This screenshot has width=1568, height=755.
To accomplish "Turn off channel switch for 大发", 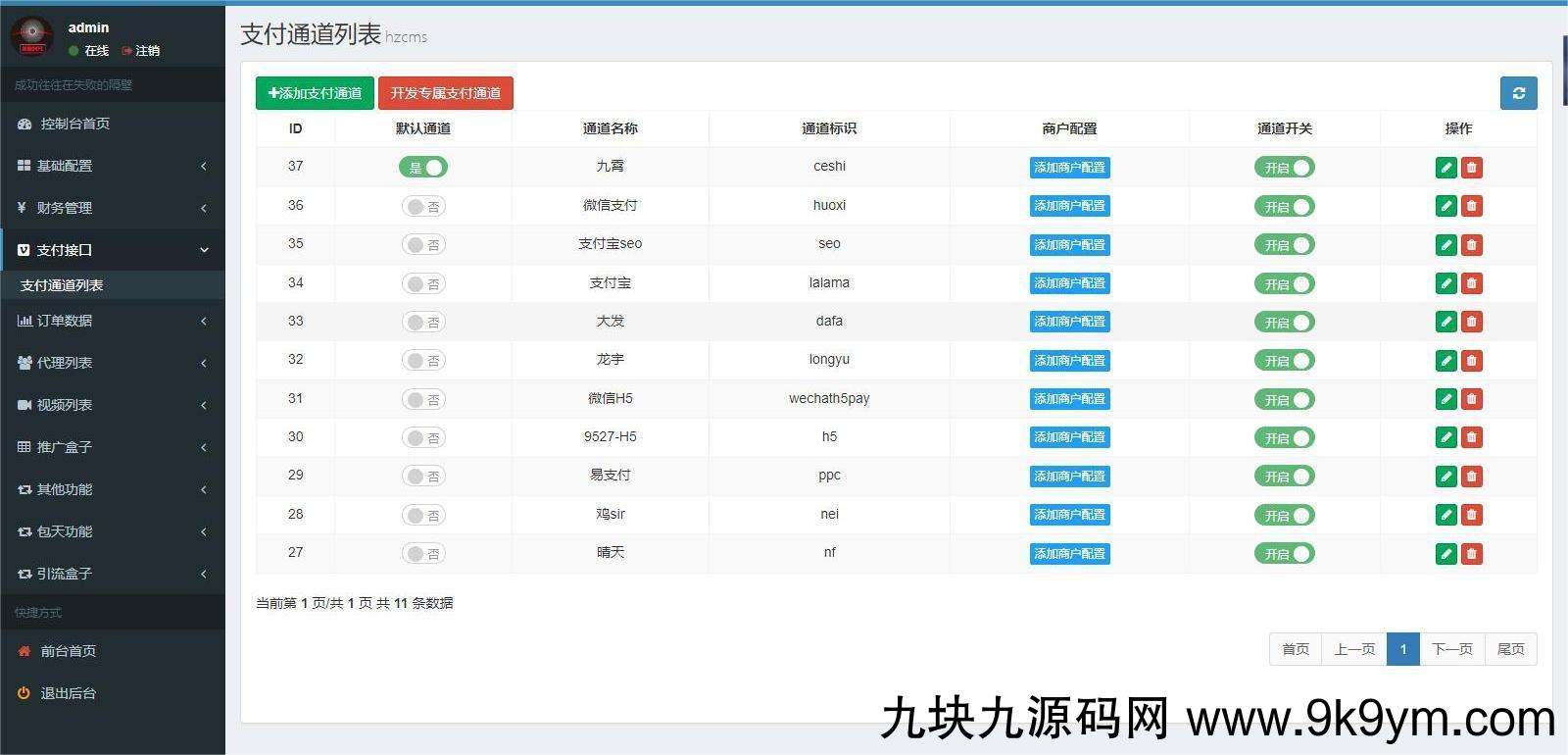I will pyautogui.click(x=1284, y=323).
